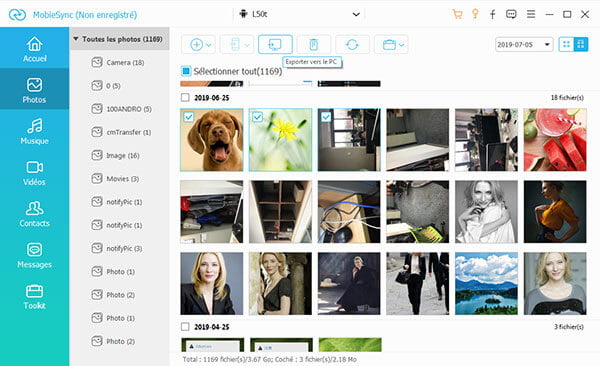
Task: Click the MobieSync logo icon
Action: [17, 15]
